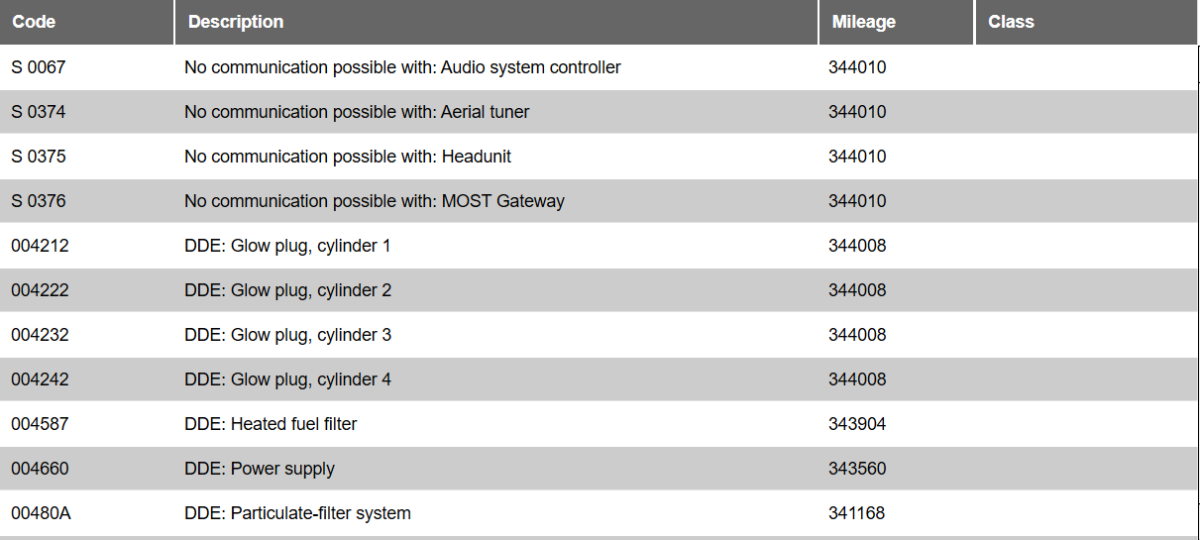
Task: Click code S 0375 for Headunit
Action: (x=38, y=156)
